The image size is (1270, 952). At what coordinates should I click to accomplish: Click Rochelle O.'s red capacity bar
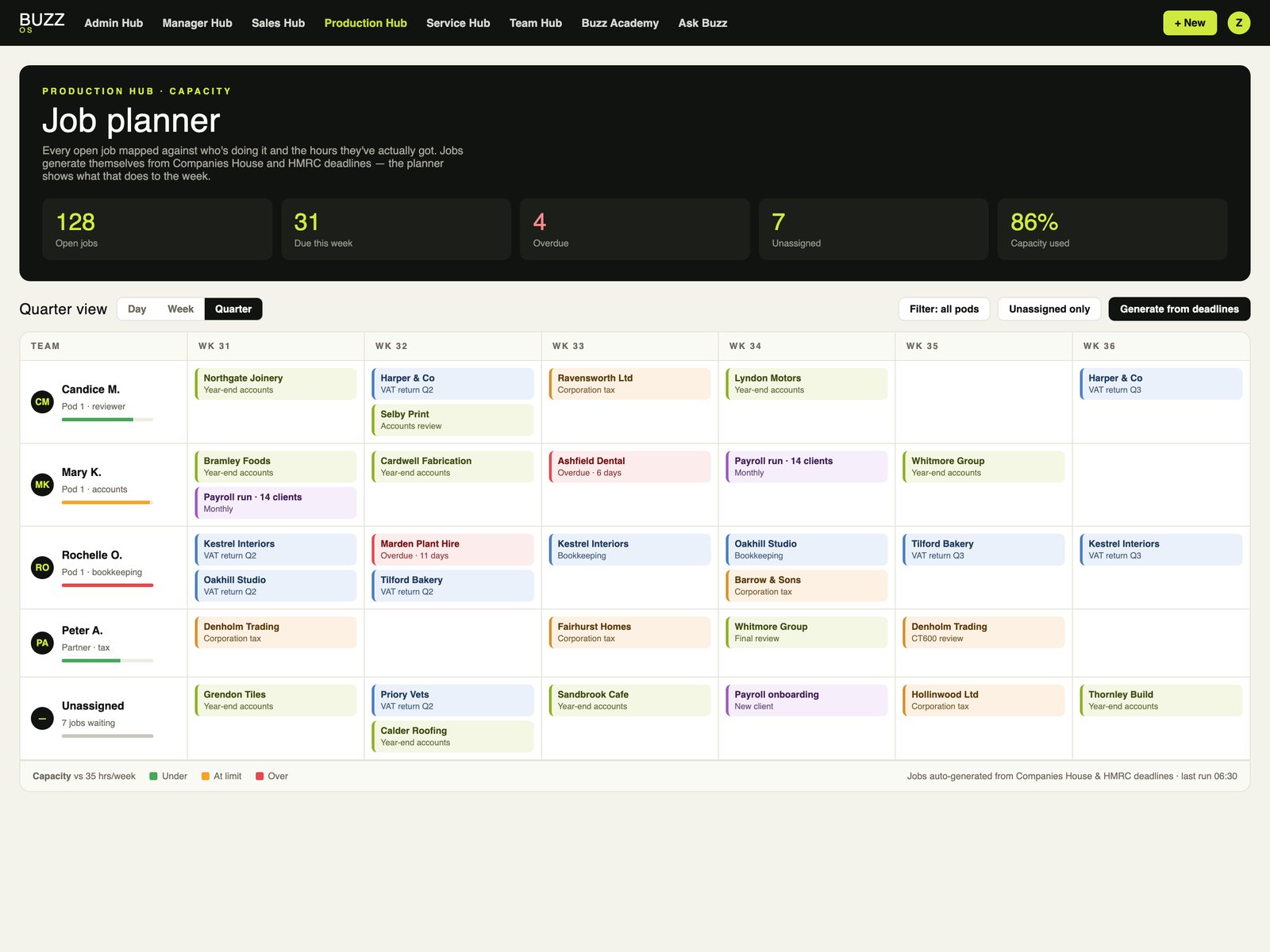[108, 585]
